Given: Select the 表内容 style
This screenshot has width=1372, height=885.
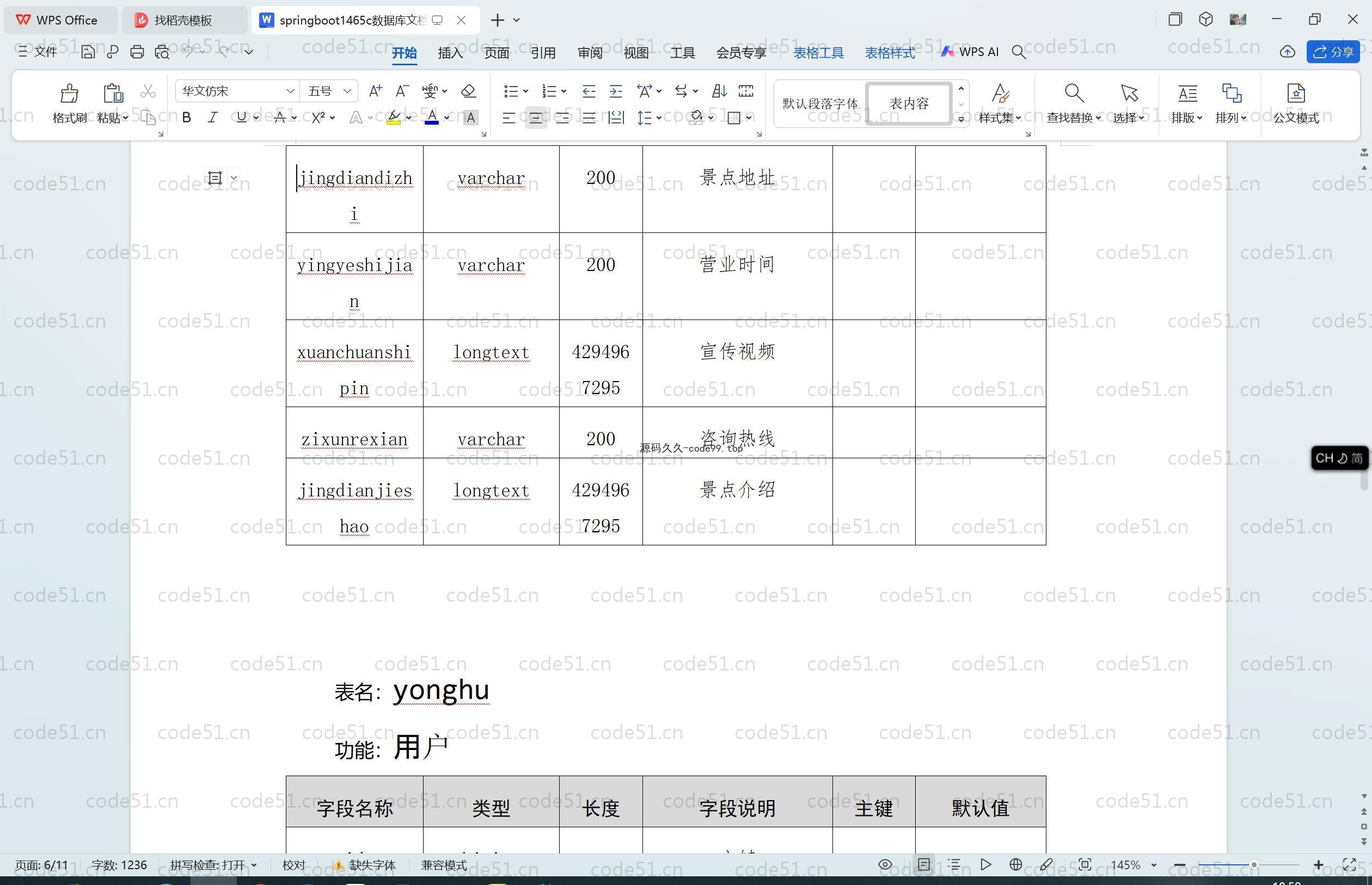Looking at the screenshot, I should tap(909, 103).
